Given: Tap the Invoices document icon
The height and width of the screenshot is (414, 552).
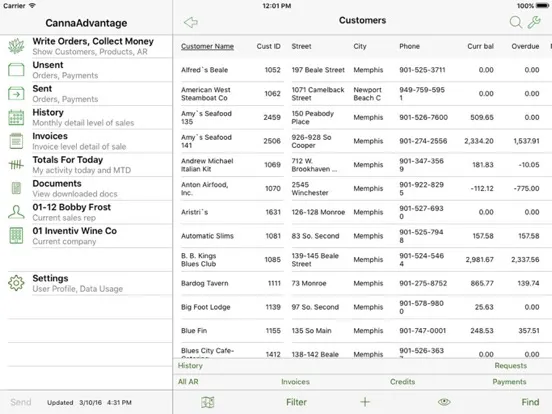Looking at the screenshot, I should coord(16,141).
